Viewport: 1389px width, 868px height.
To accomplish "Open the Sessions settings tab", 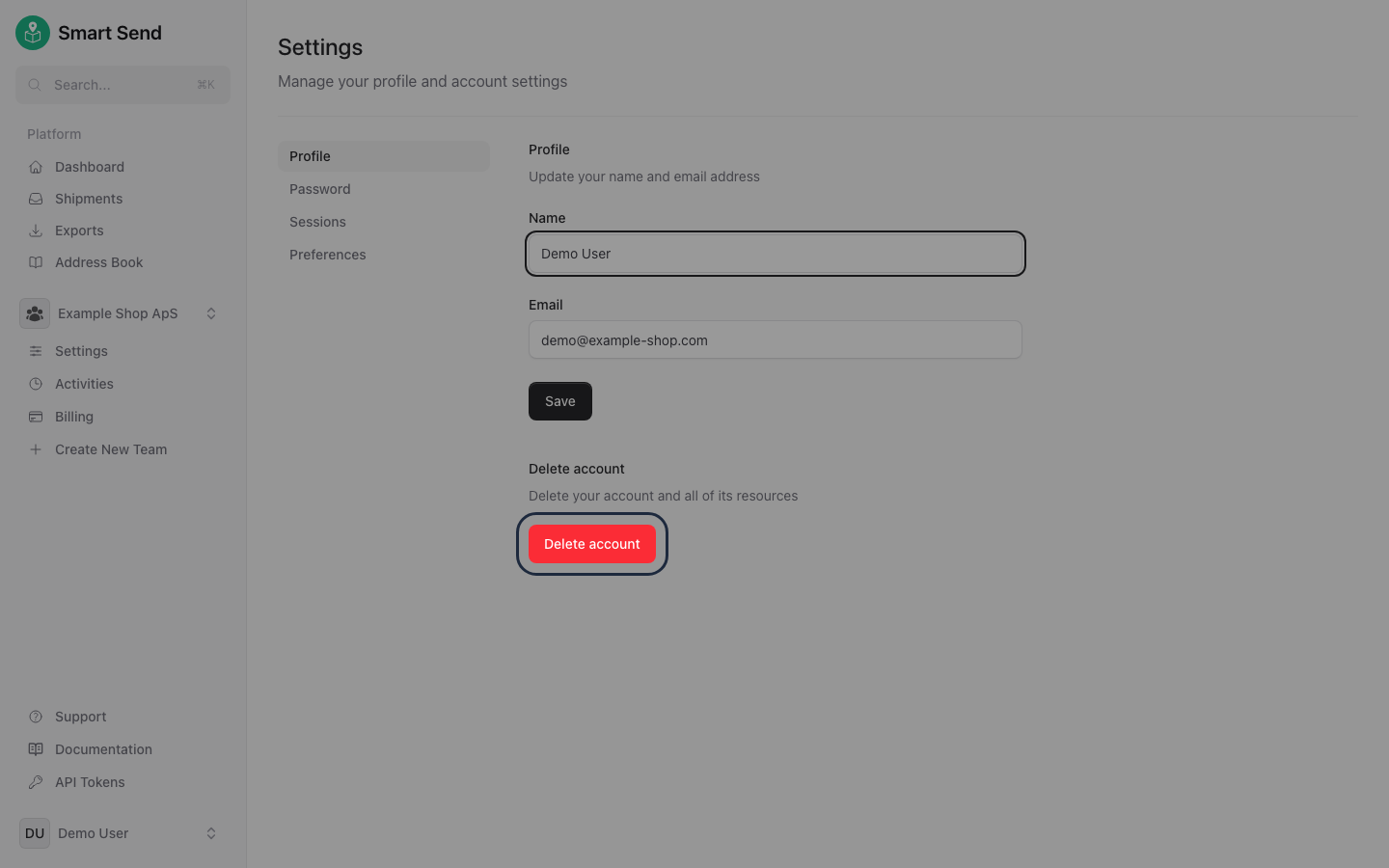I will [317, 222].
